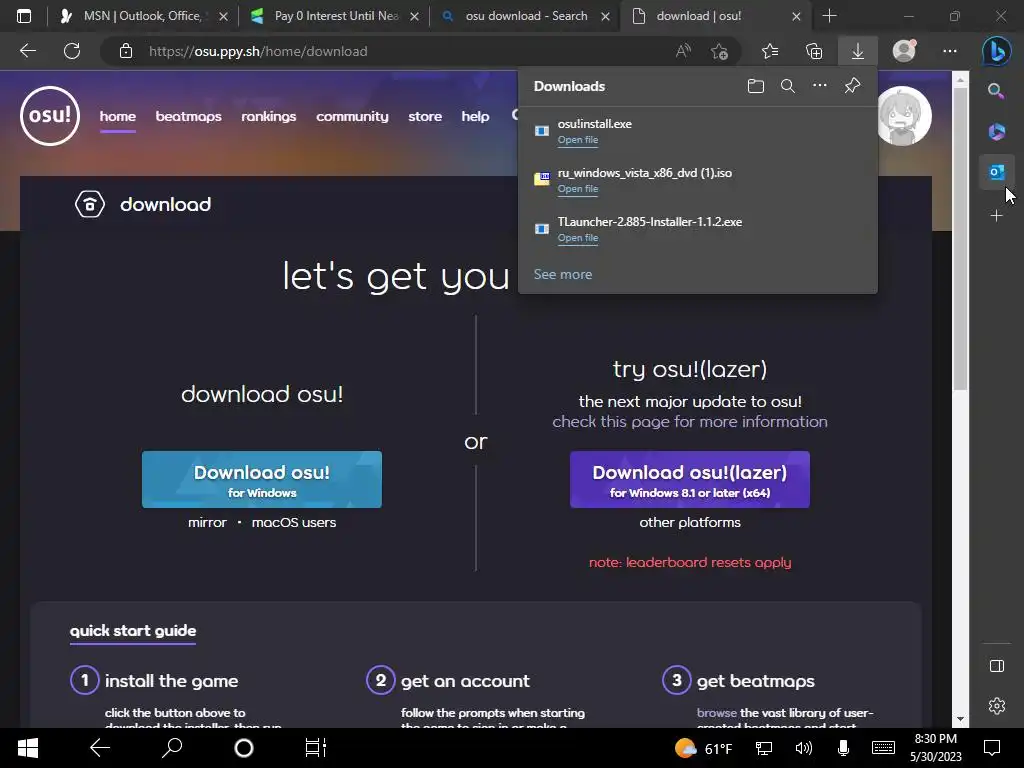Open the notification center icon
This screenshot has height=768, width=1024.
(x=992, y=748)
